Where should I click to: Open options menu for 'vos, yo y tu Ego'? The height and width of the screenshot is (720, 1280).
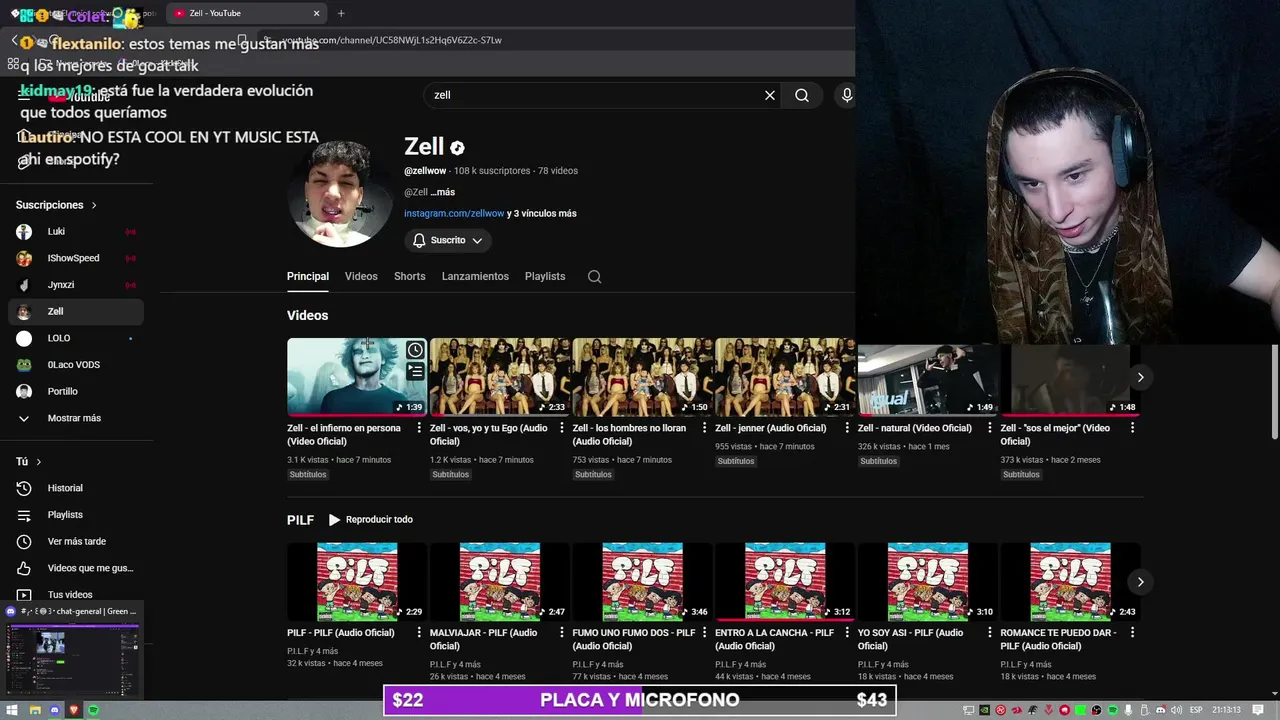coord(561,428)
